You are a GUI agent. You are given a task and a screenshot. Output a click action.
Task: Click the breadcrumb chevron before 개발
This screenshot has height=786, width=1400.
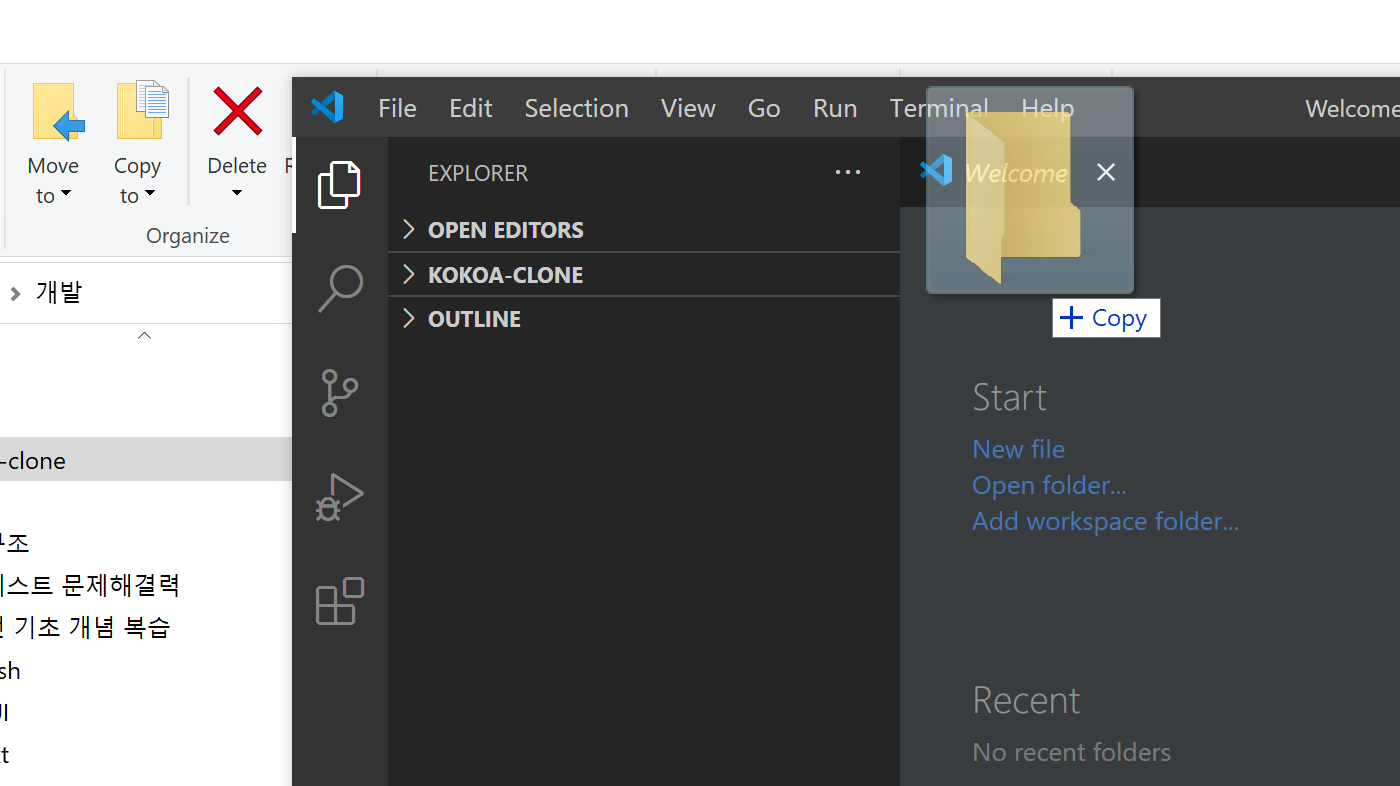point(15,293)
